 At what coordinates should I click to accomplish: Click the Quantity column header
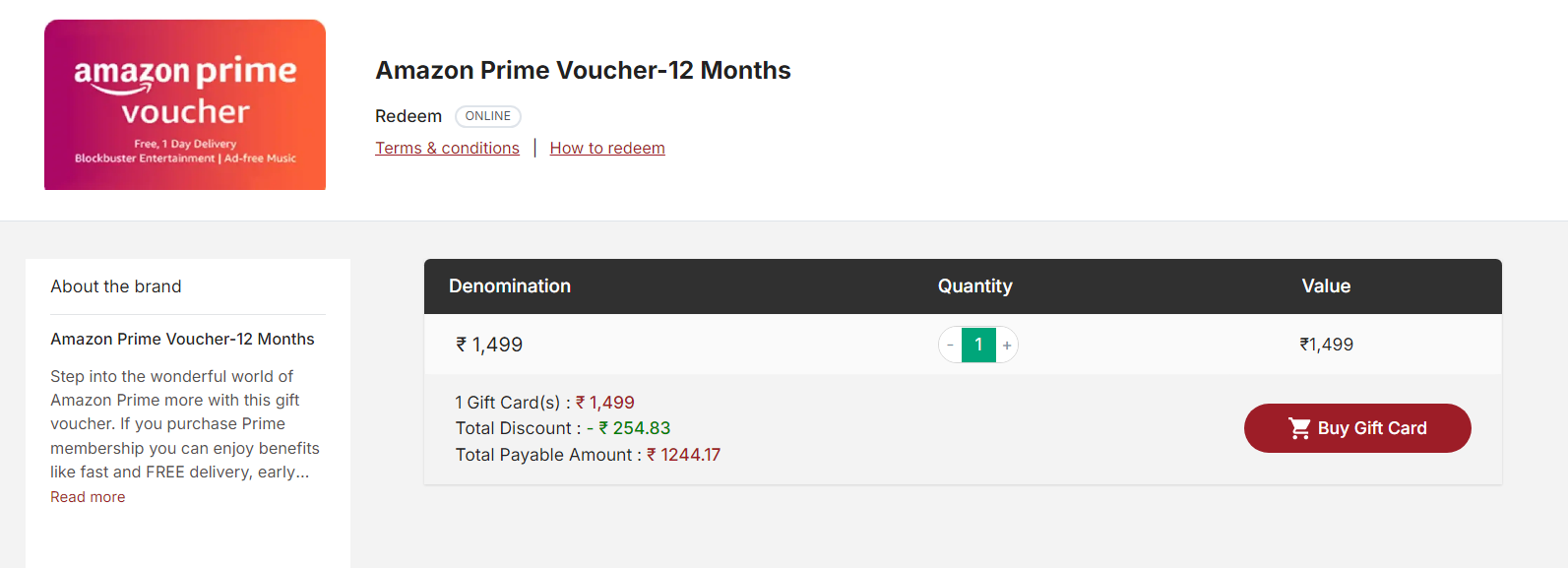[974, 286]
